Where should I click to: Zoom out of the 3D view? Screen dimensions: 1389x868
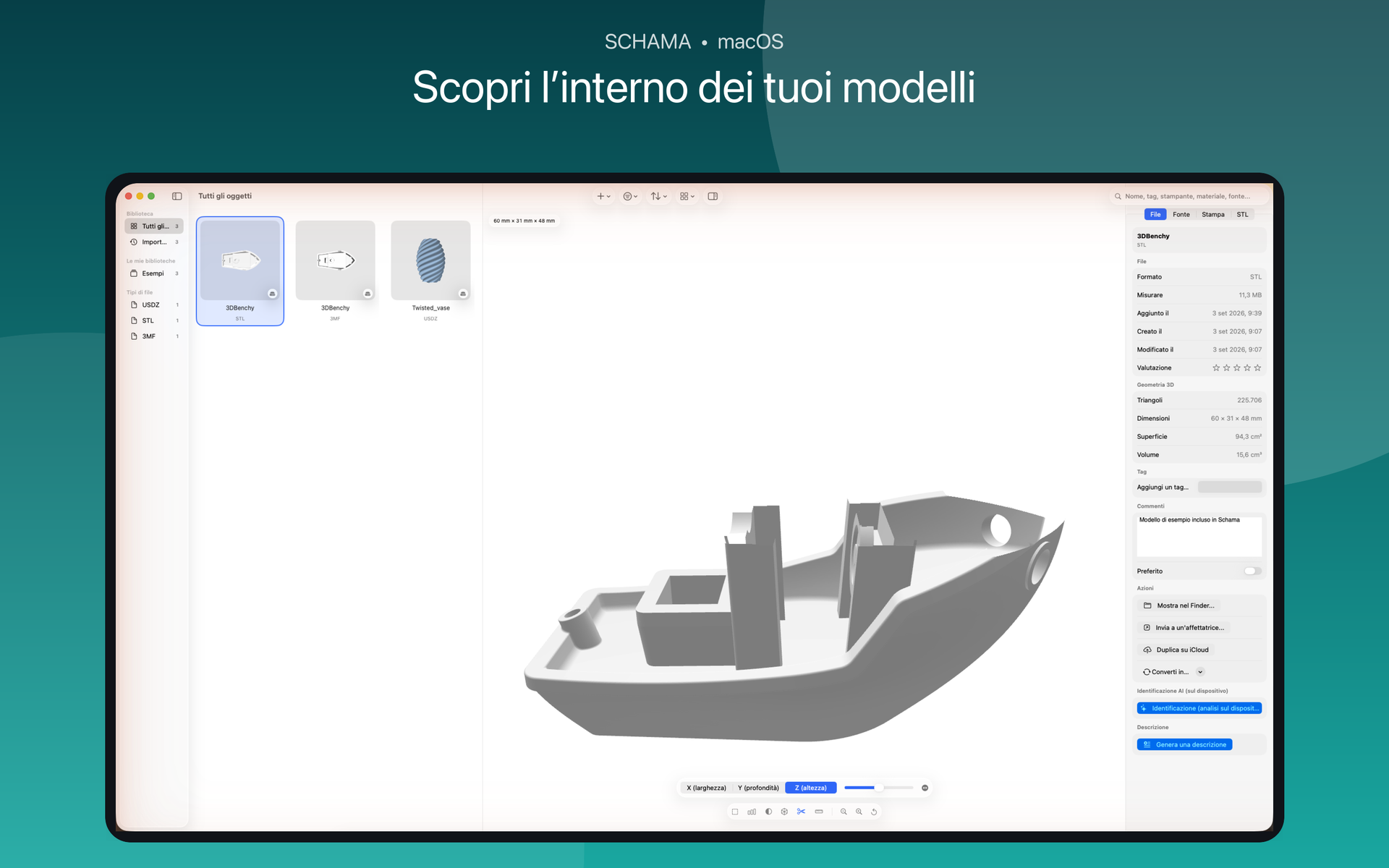[x=844, y=812]
